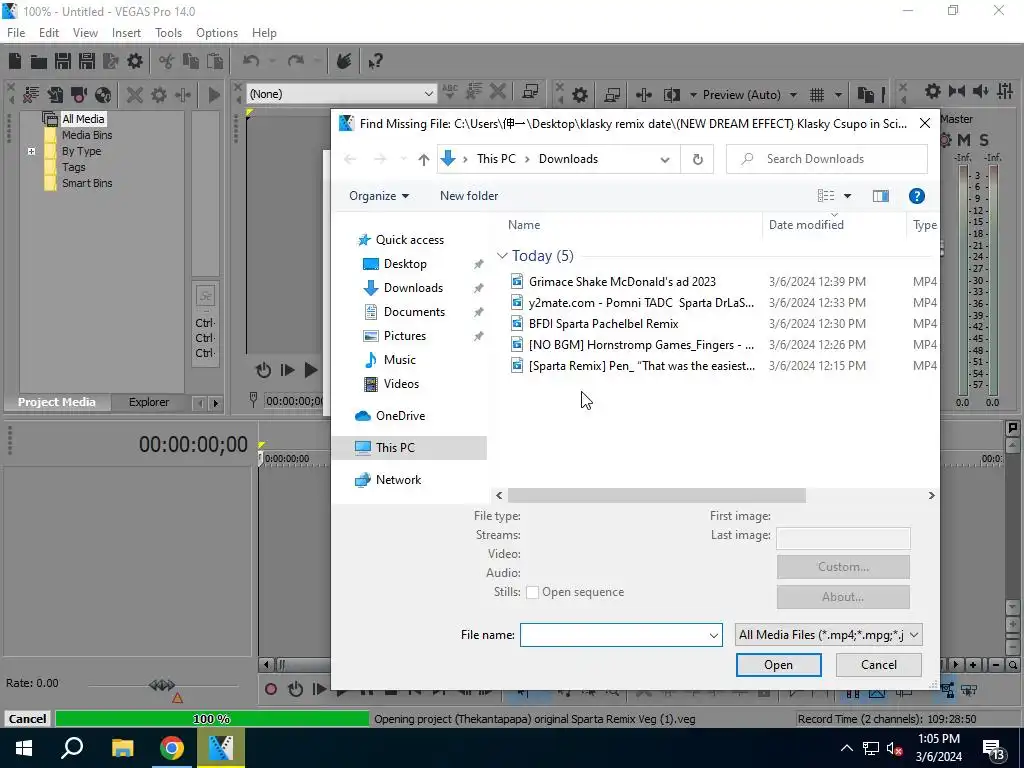
Task: Toggle Solo S button on Master bus
Action: 984,140
